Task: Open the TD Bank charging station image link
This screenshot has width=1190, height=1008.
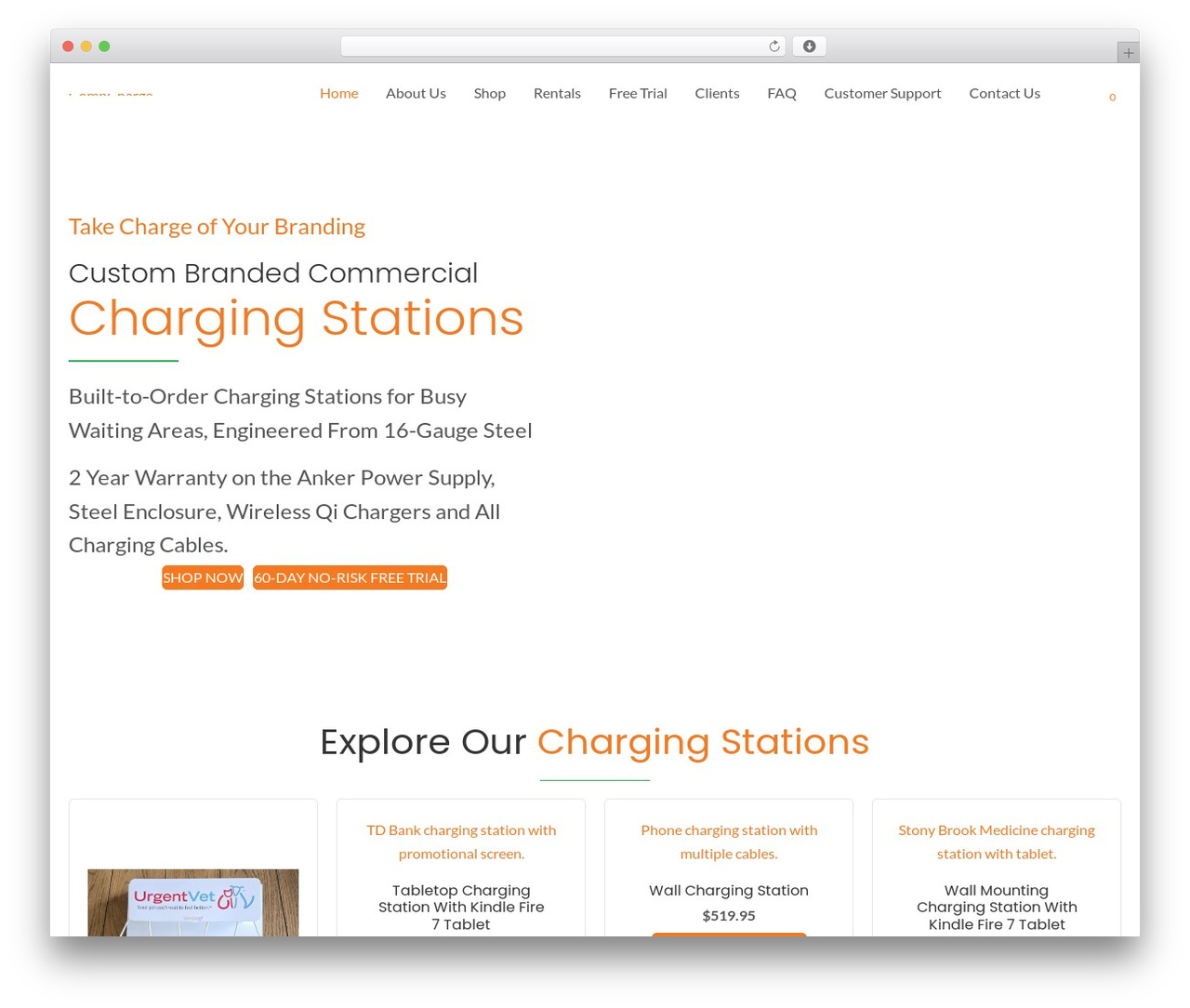Action: (461, 842)
